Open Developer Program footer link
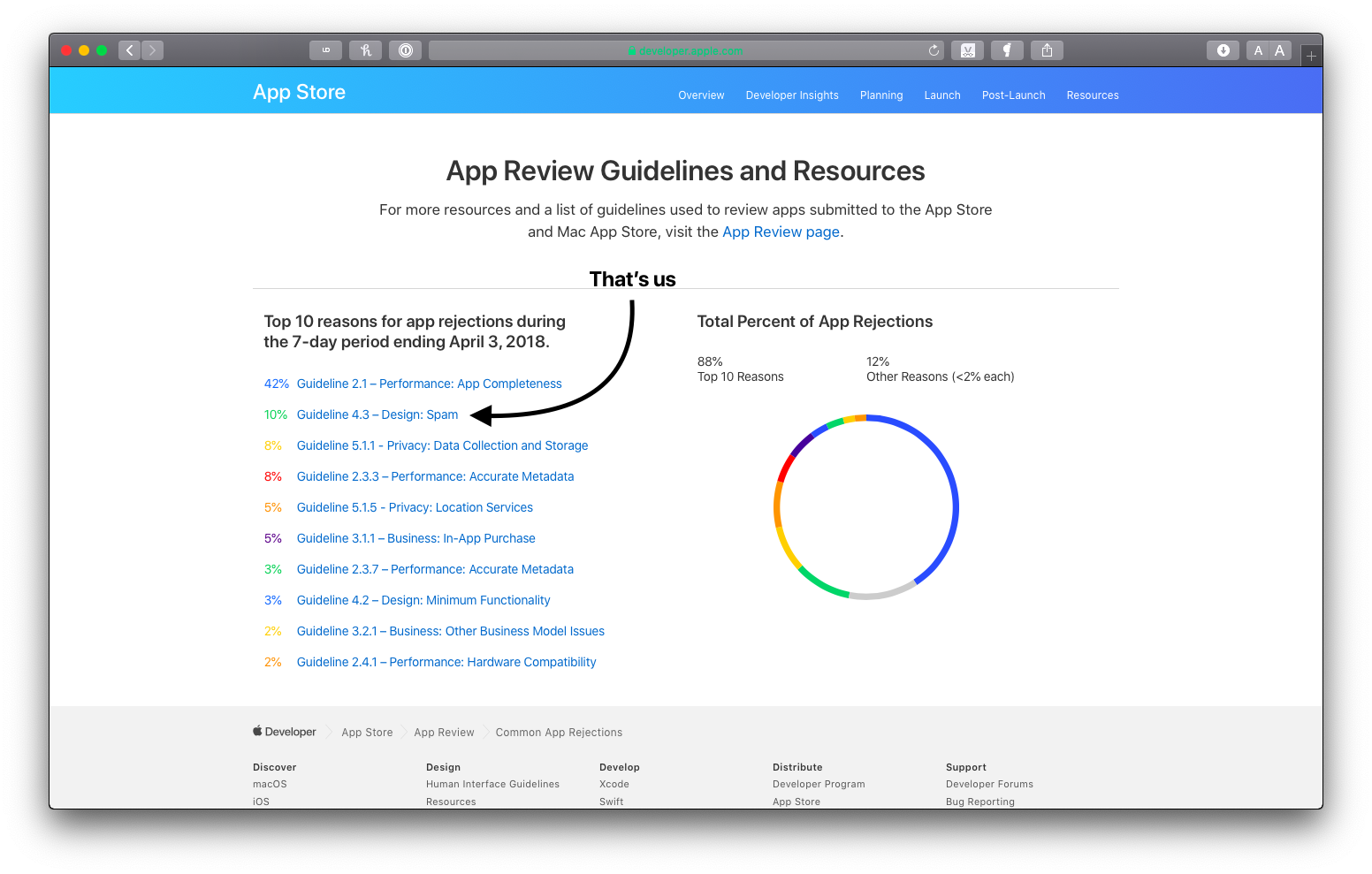Screen dimensions: 1372x874 pos(819,784)
